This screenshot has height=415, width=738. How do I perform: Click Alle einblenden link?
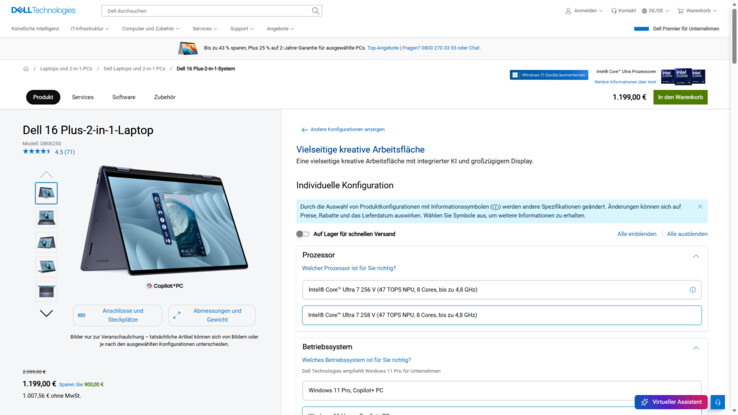(x=637, y=234)
